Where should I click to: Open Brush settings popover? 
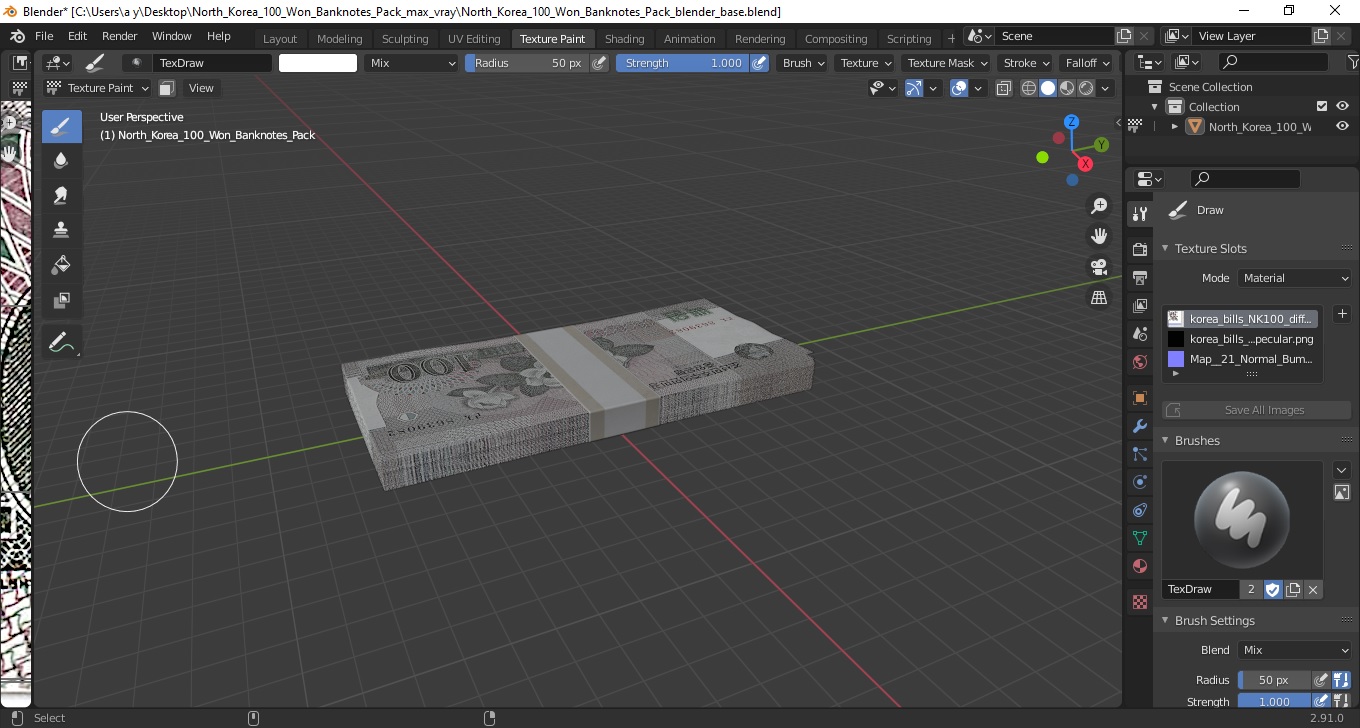(x=803, y=63)
